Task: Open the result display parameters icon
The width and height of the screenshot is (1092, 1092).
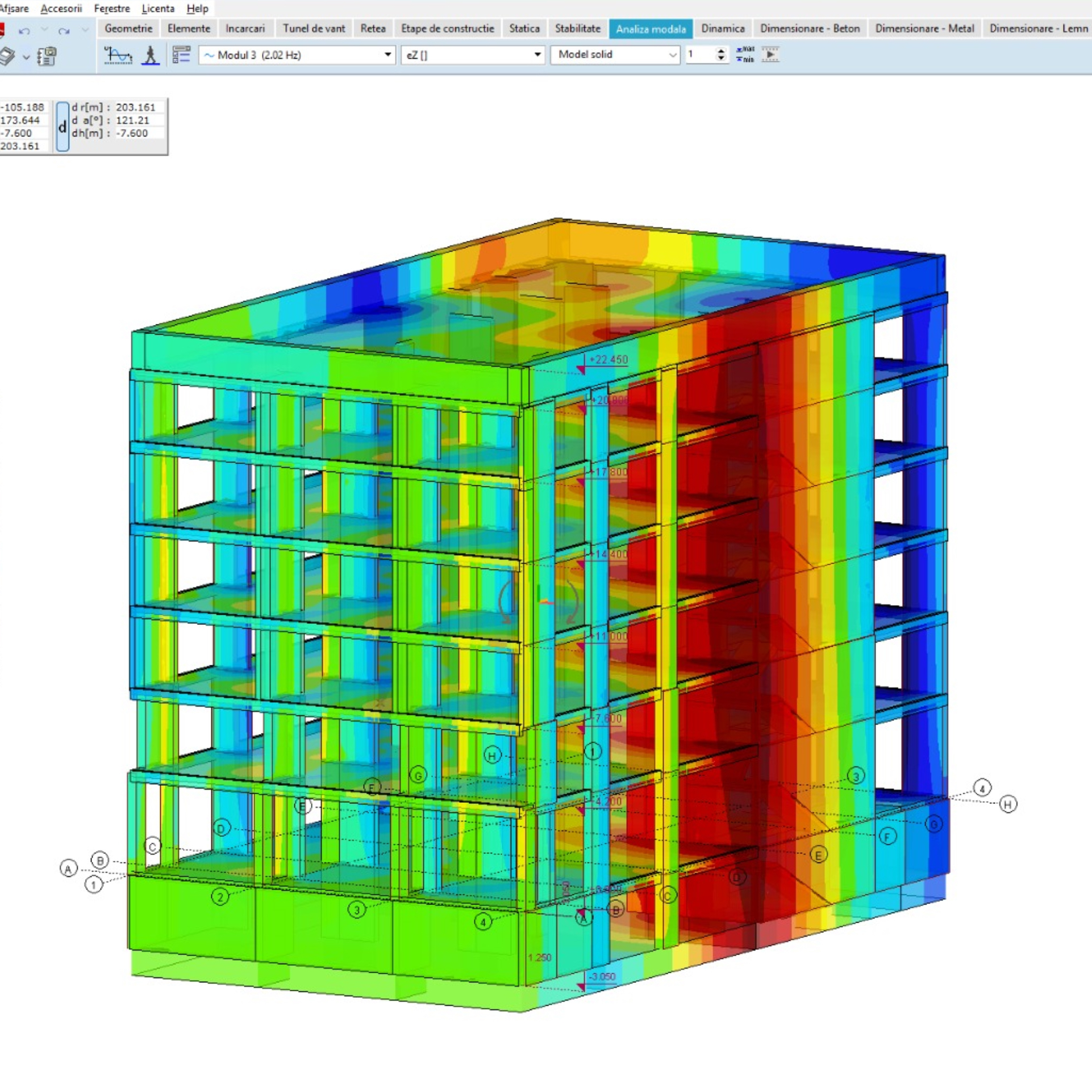Action: 181,55
